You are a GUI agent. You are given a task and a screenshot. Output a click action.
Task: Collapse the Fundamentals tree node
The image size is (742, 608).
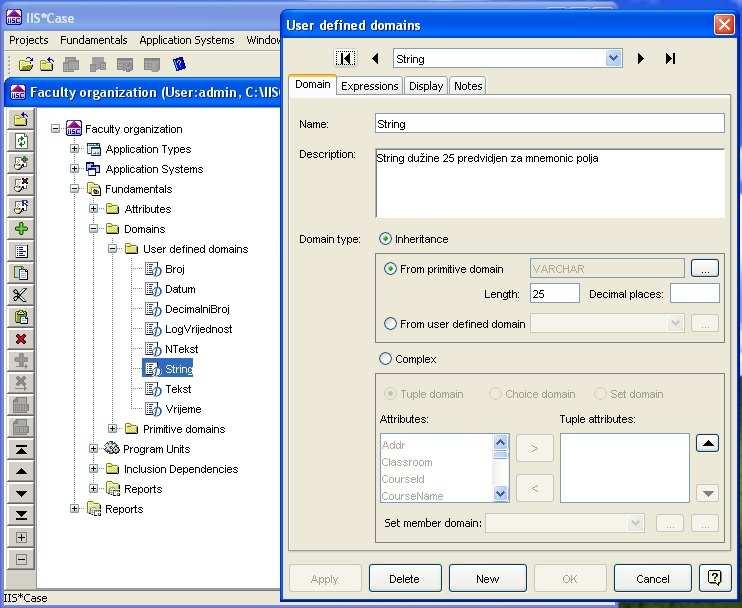point(74,189)
